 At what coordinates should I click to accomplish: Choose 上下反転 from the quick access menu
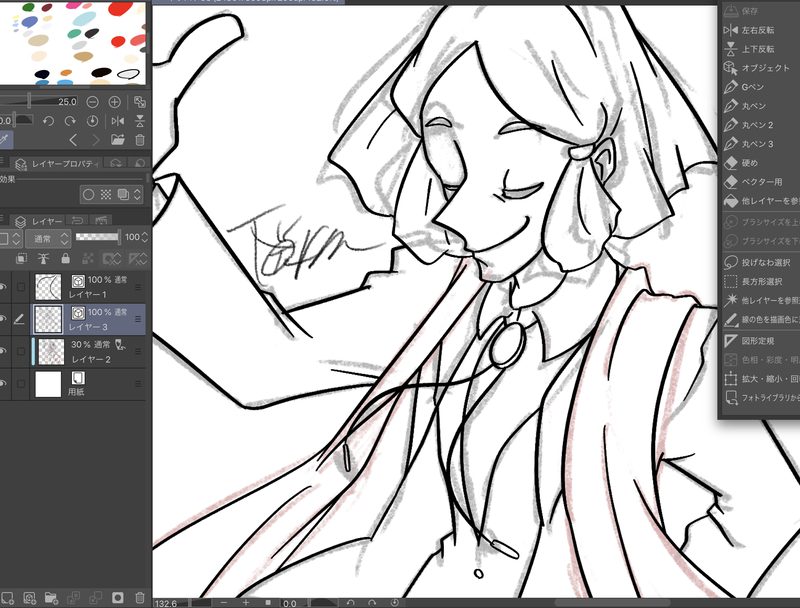(760, 49)
